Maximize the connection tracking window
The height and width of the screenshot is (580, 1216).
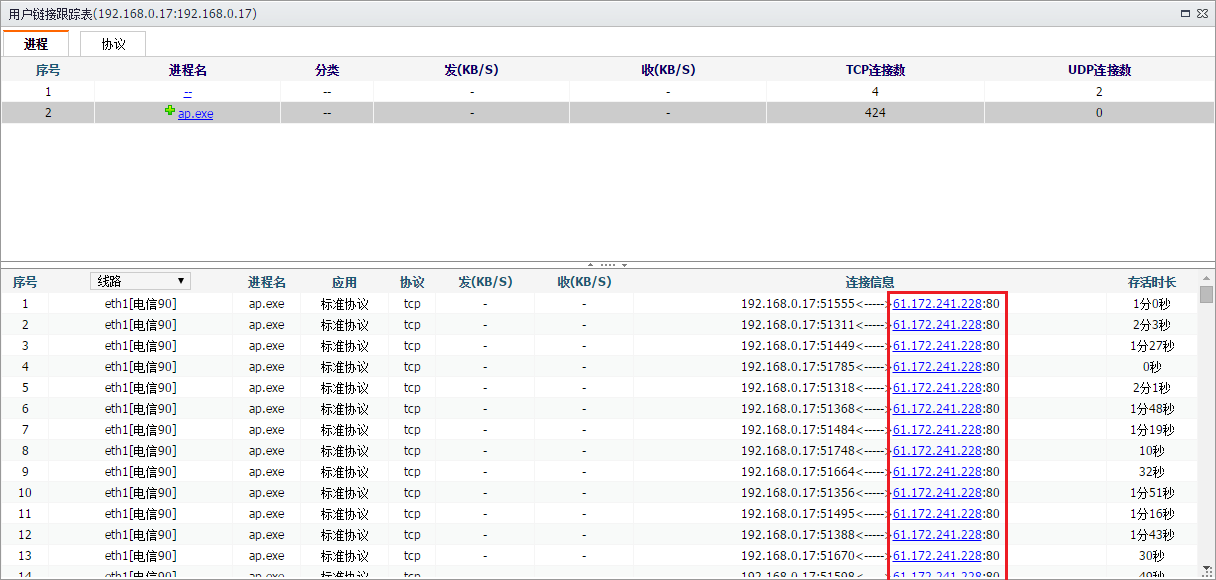coord(1185,13)
